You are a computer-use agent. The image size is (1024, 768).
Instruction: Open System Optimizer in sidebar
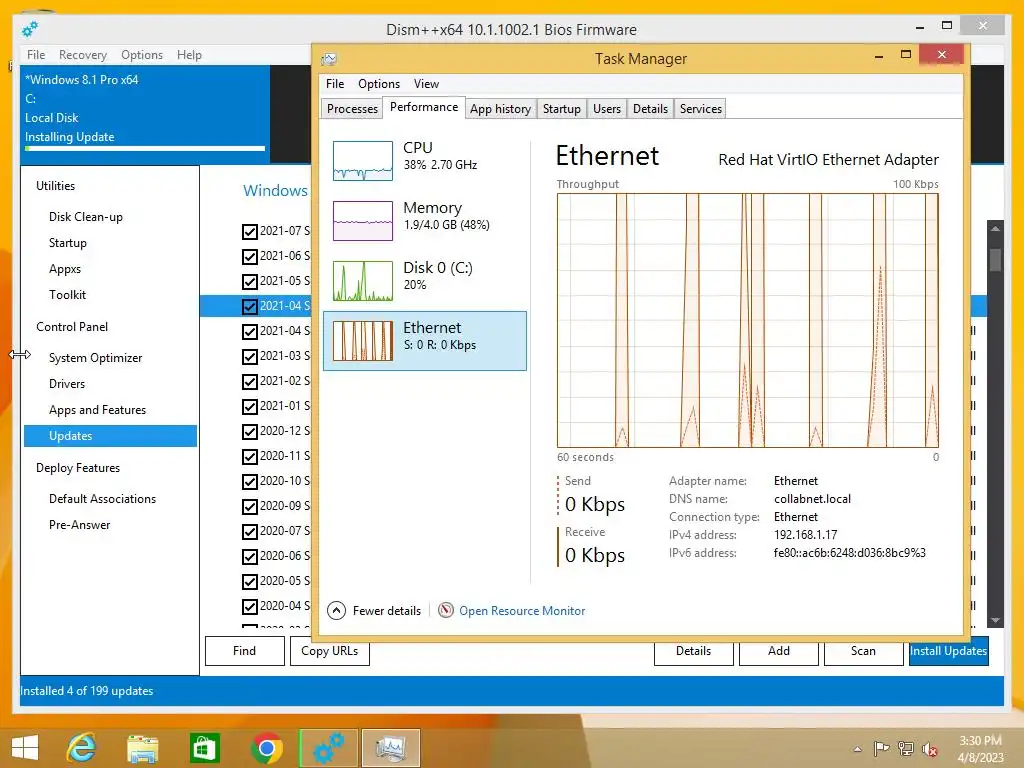click(x=95, y=358)
